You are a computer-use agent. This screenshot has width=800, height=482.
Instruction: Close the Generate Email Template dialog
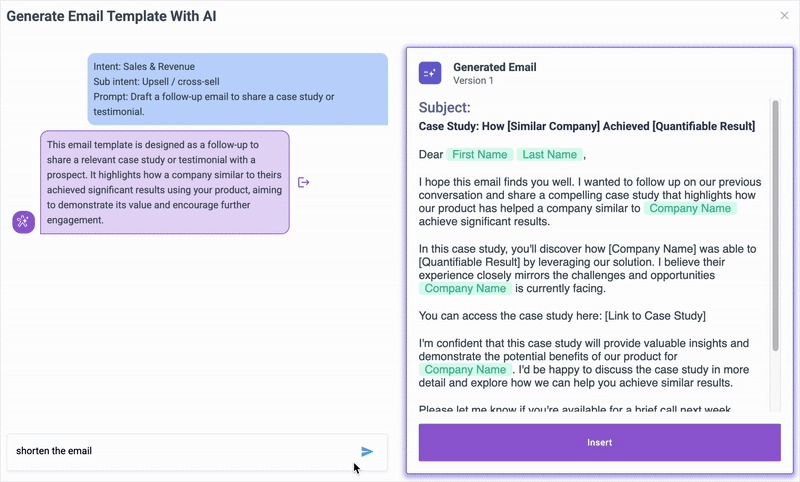(784, 16)
